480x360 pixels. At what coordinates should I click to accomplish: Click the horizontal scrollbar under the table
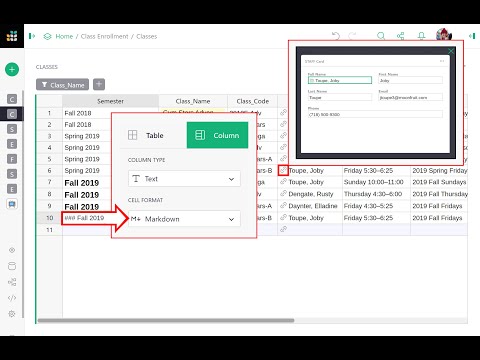[166, 320]
